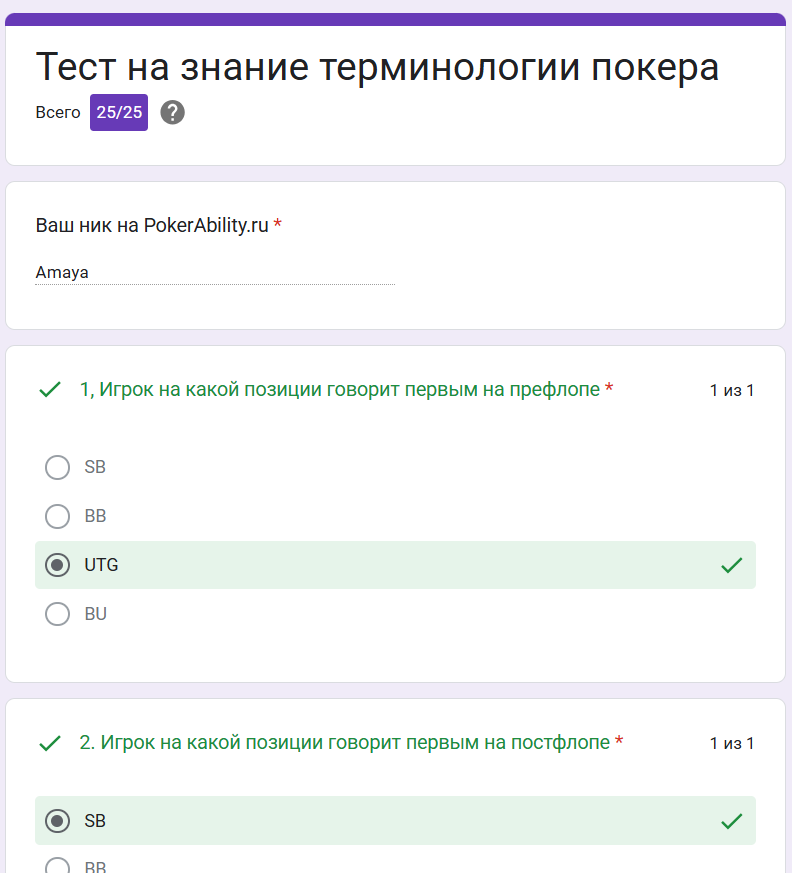Click the correct-answer checkmark in the SB row
Screen dimensions: 792x873
731,821
